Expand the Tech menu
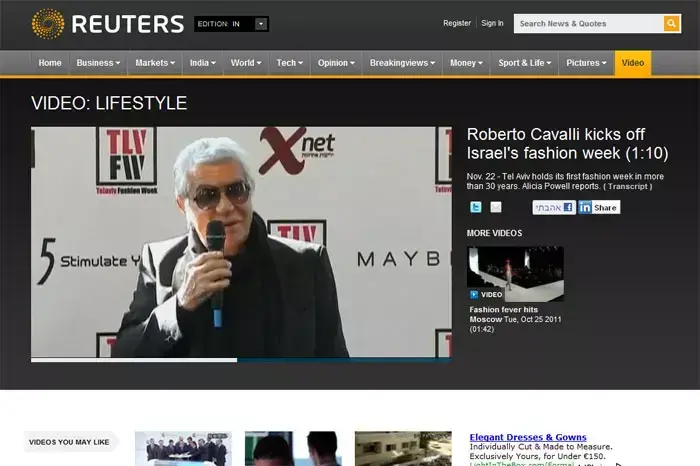Screen dimensions: 700x466 (289, 63)
